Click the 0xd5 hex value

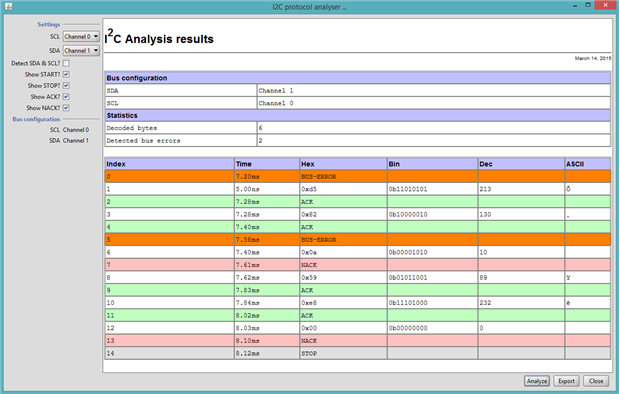coord(309,189)
